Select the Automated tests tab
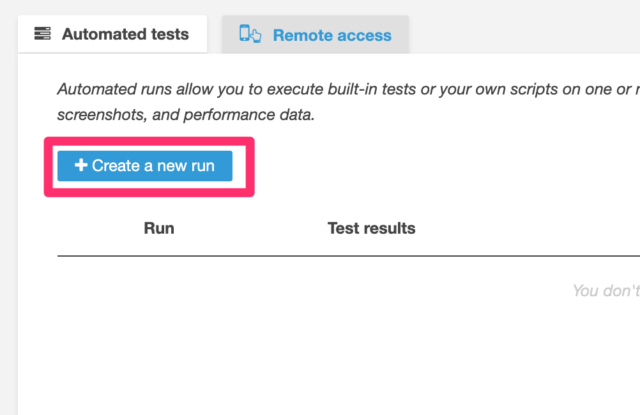Image resolution: width=640 pixels, height=415 pixels. point(112,34)
